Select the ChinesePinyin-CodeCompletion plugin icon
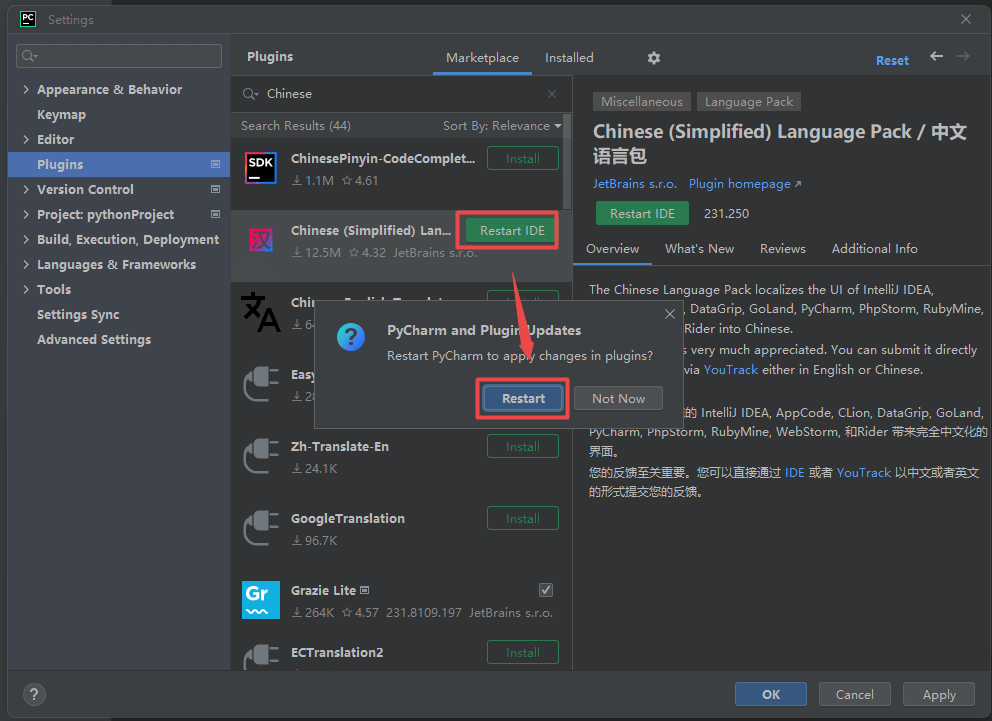Viewport: 992px width, 721px height. pos(261,168)
